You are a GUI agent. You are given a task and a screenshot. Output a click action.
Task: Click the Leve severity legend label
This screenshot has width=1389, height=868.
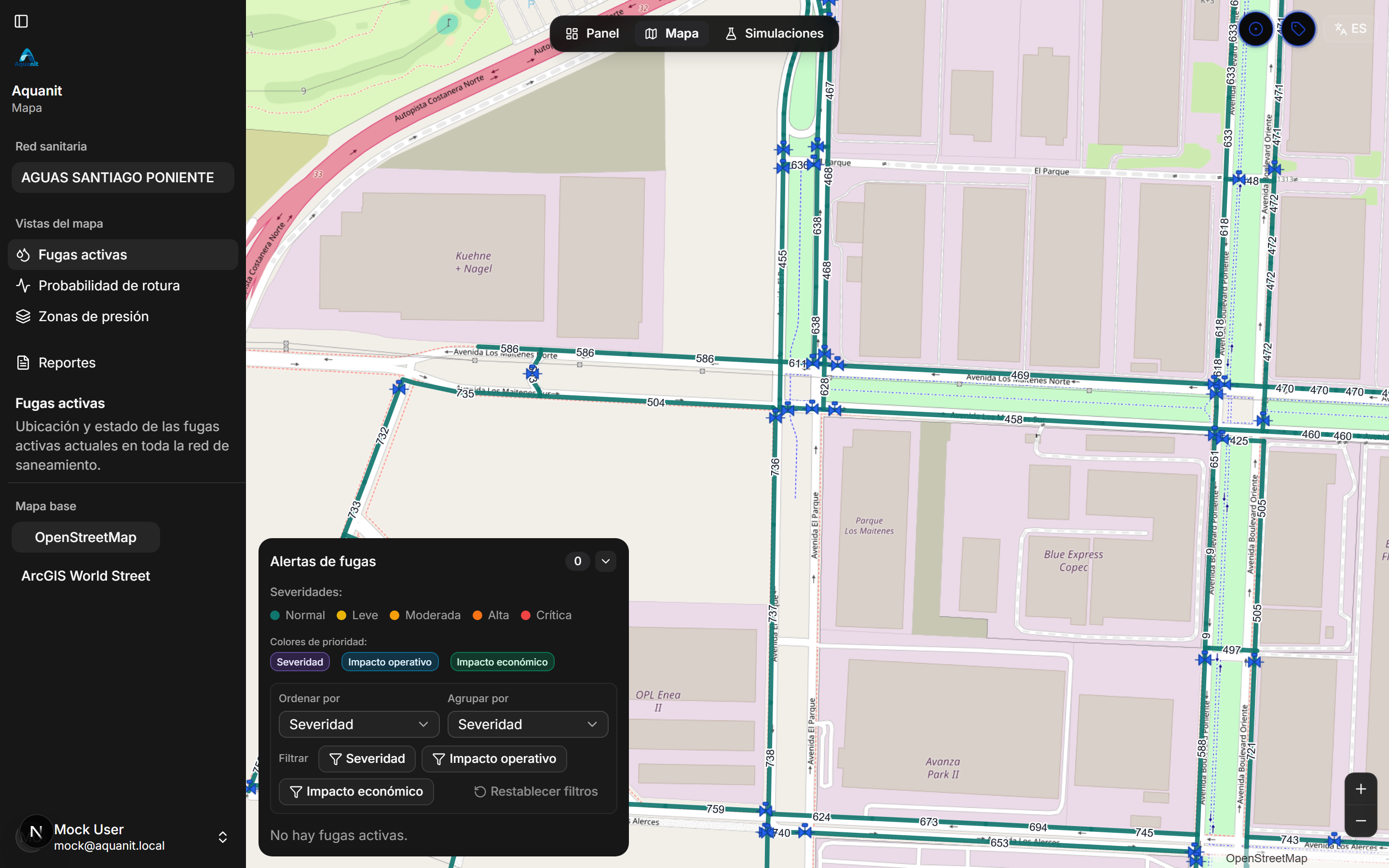[x=365, y=615]
